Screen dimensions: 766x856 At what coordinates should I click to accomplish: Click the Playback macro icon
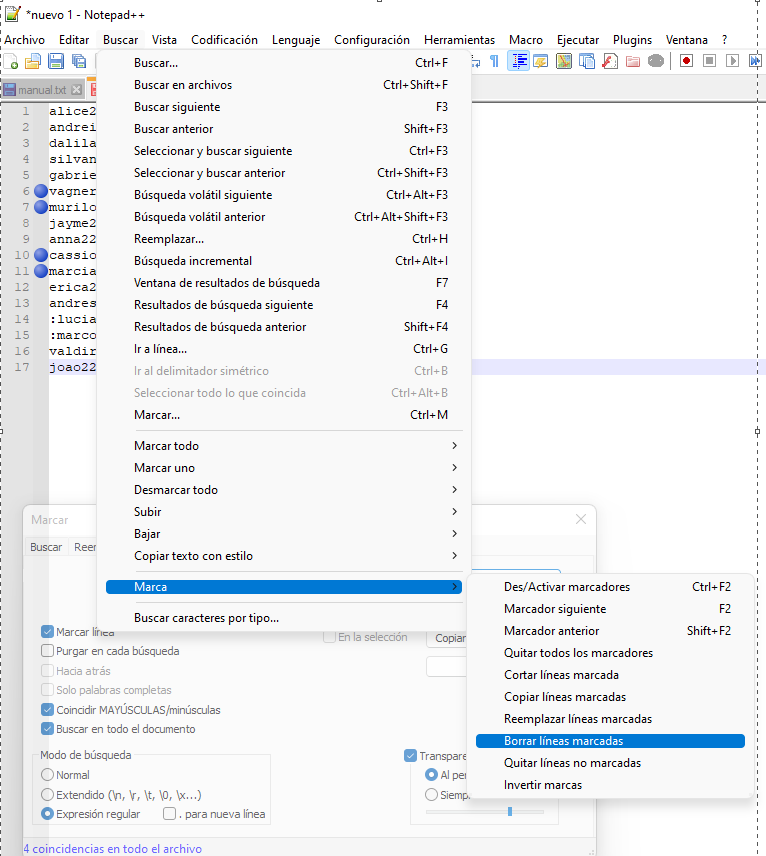732,61
